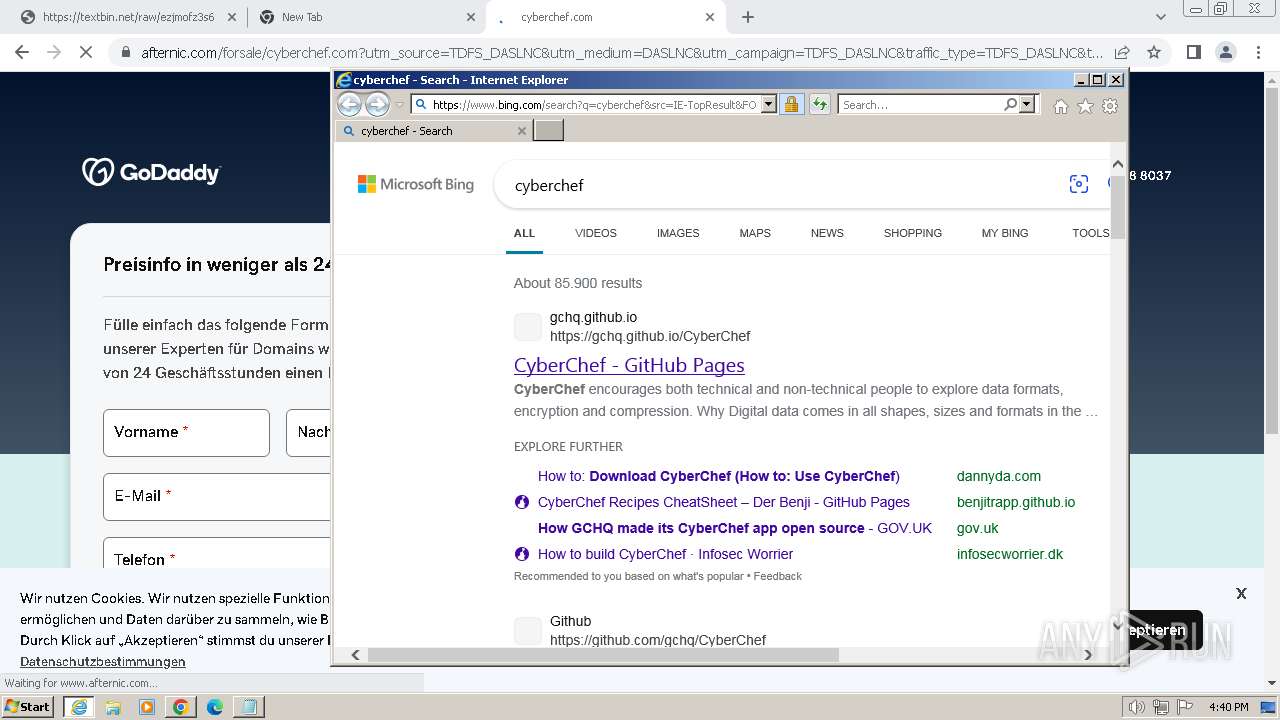1280x720 pixels.
Task: Switch to VIDEOS results
Action: coord(596,233)
